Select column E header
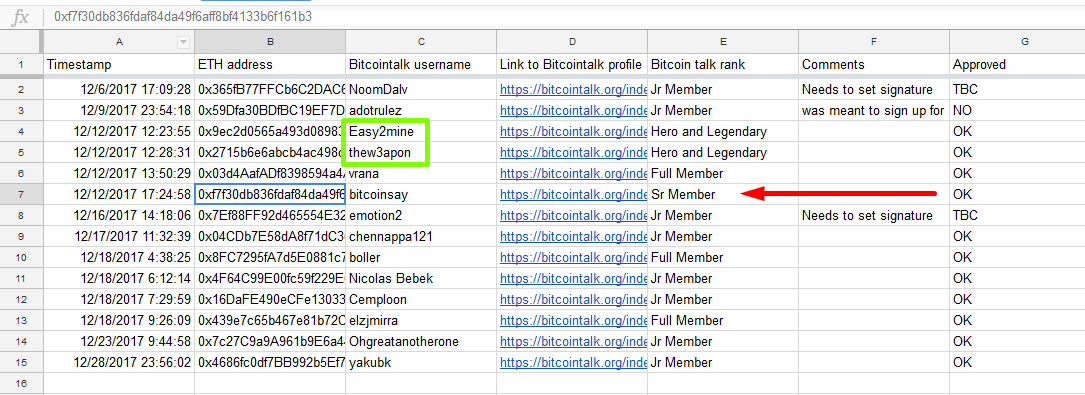Image resolution: width=1085 pixels, height=395 pixels. pos(723,42)
